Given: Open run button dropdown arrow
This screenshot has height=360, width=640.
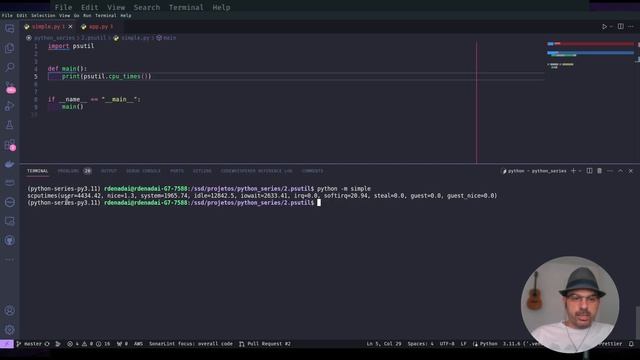Looking at the screenshot, I should pos(611,27).
